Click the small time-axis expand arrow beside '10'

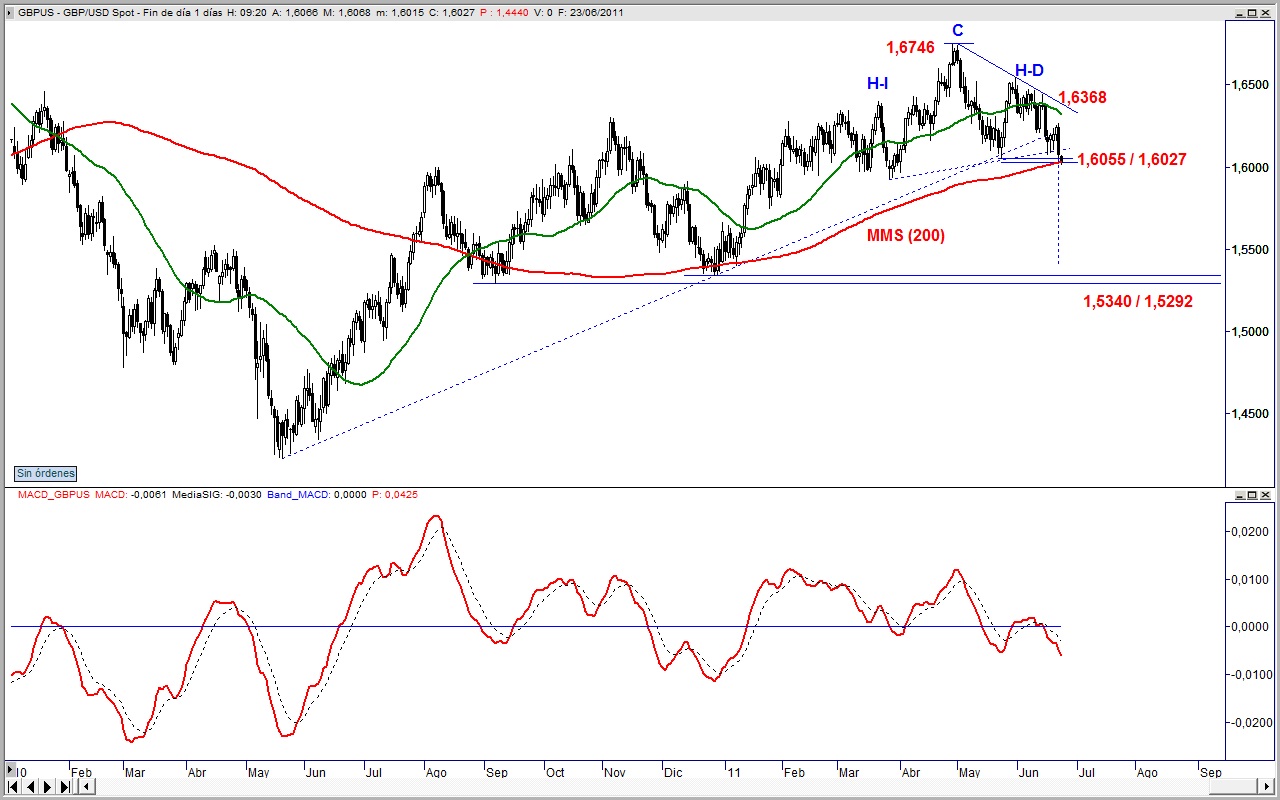(x=10, y=770)
